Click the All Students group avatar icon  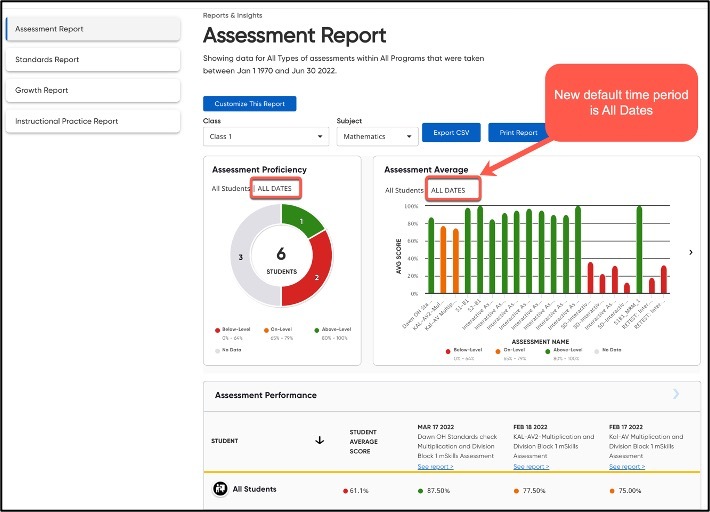pyautogui.click(x=221, y=489)
